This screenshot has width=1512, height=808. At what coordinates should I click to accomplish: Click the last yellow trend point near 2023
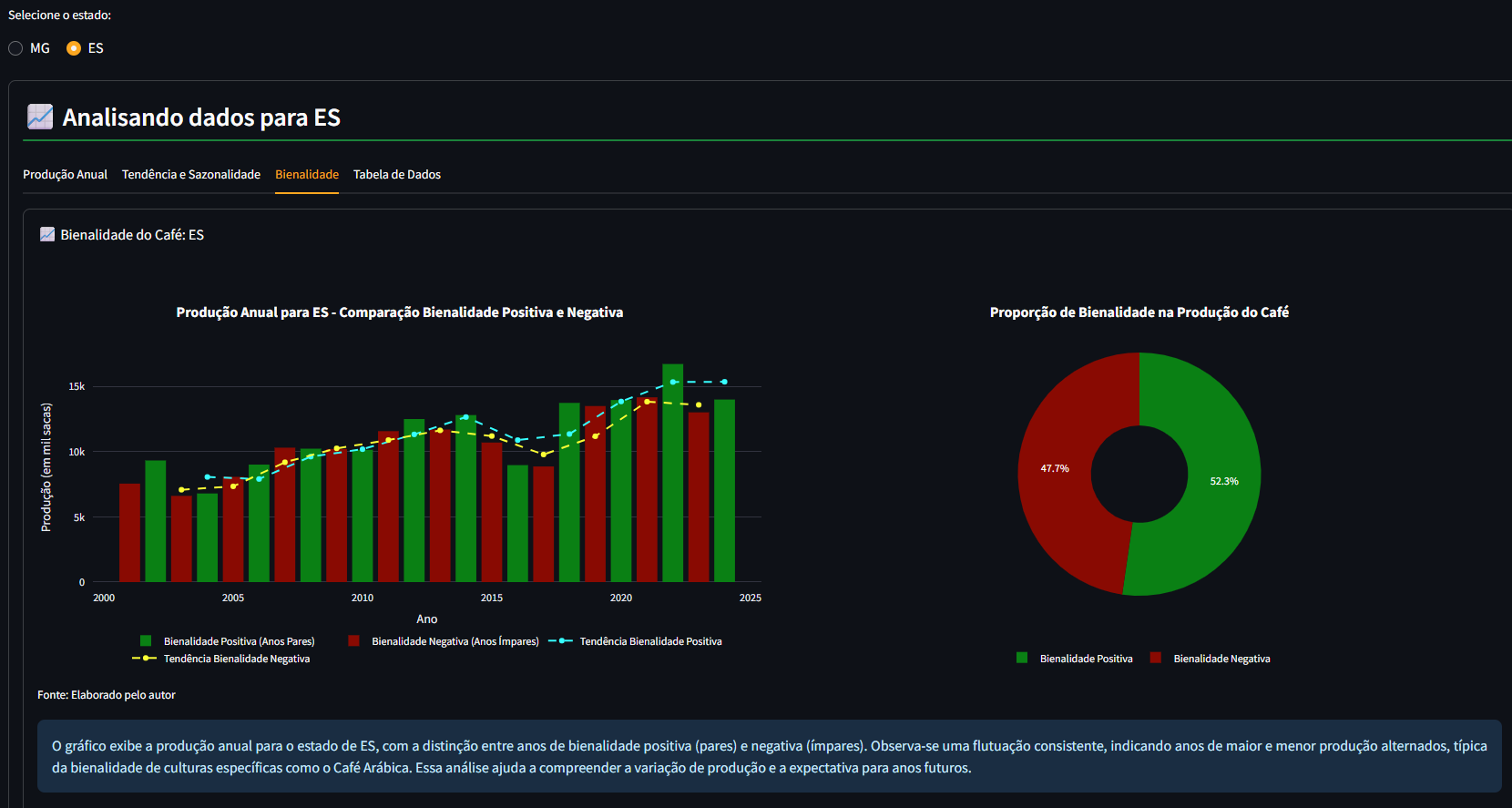pos(699,404)
